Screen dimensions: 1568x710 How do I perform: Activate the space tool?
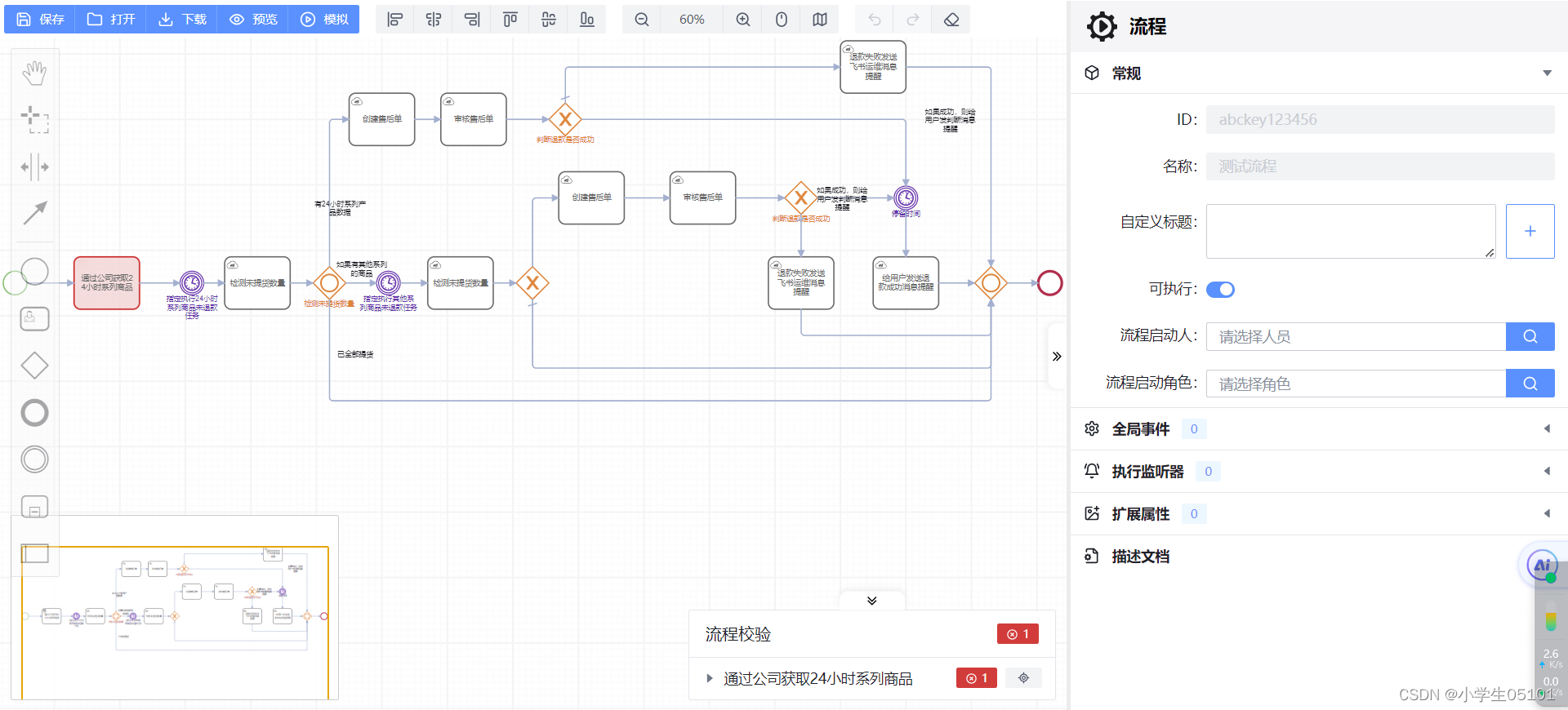pyautogui.click(x=34, y=166)
